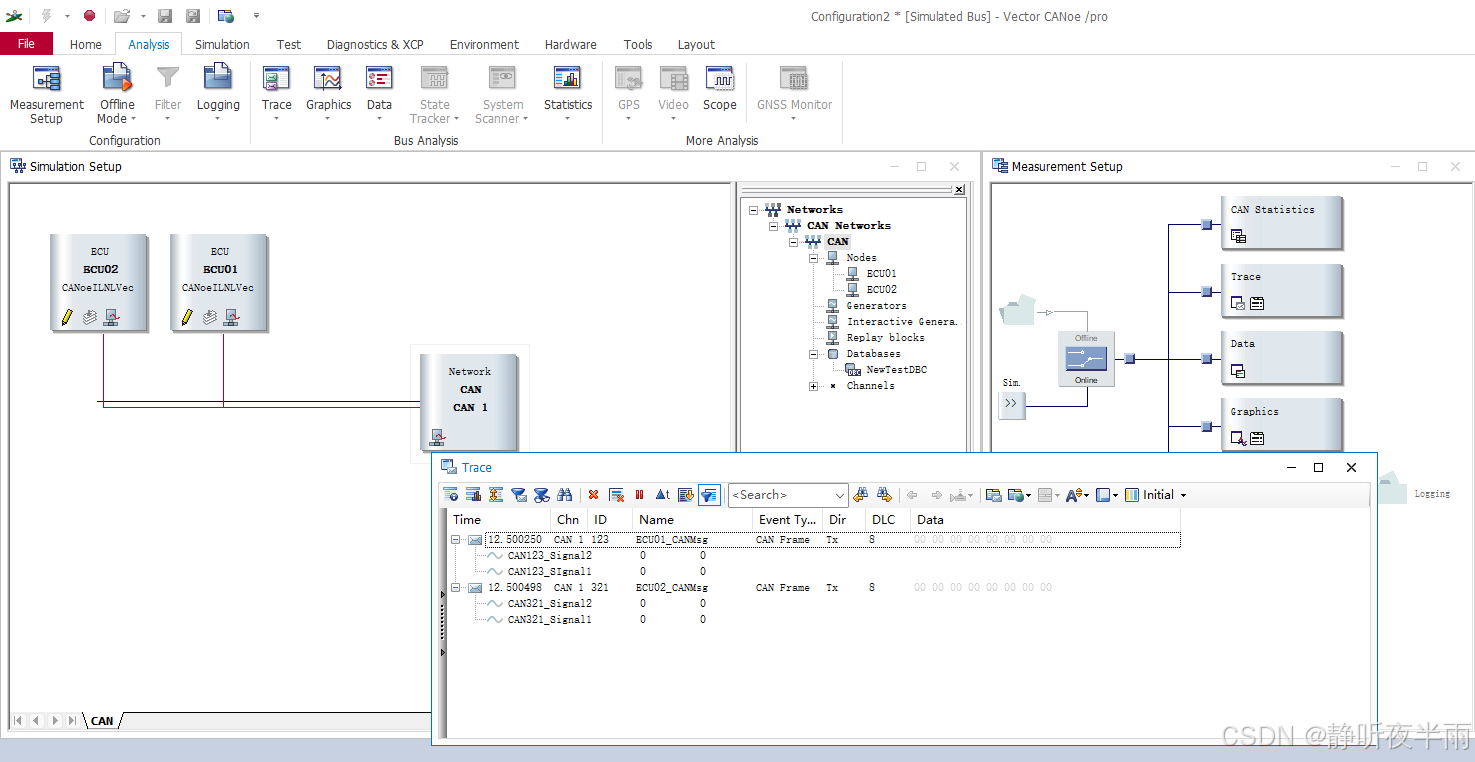Collapse the Nodes tree branch
1475x762 pixels.
[x=813, y=258]
